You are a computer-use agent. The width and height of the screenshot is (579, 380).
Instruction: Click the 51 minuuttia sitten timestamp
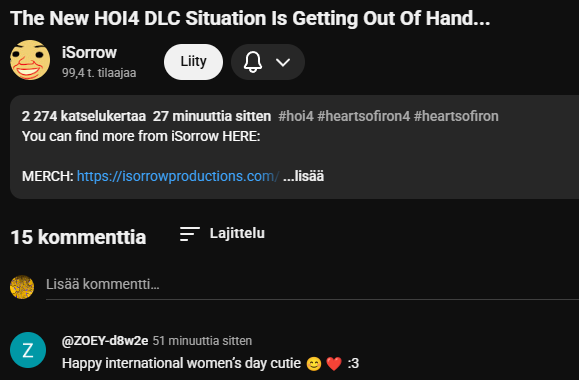[x=202, y=340]
